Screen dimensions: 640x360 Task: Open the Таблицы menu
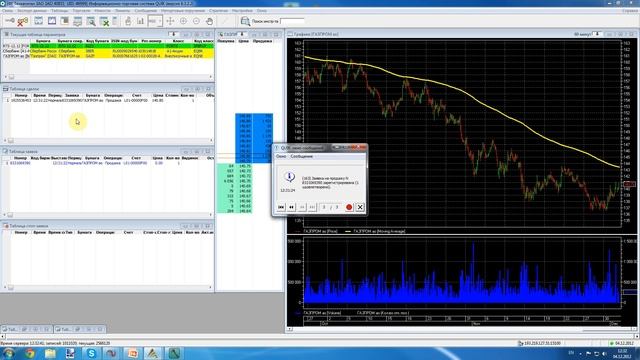tap(60, 11)
